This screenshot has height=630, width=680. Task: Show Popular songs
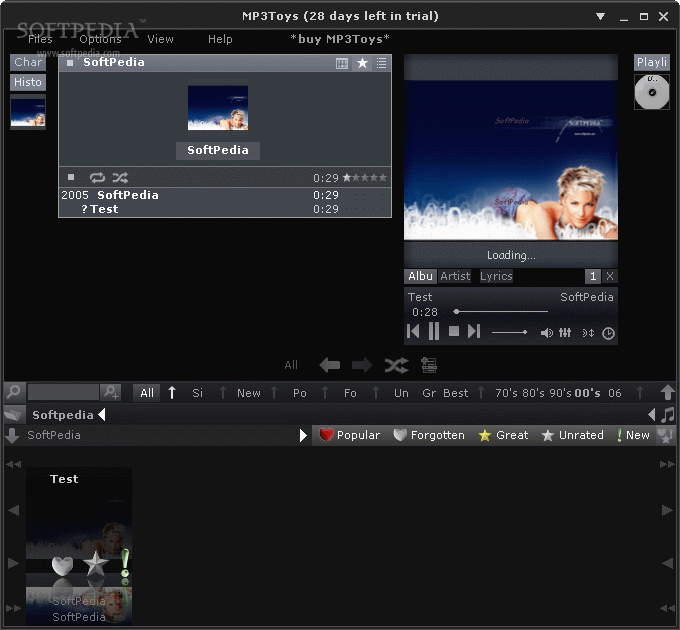[x=349, y=435]
